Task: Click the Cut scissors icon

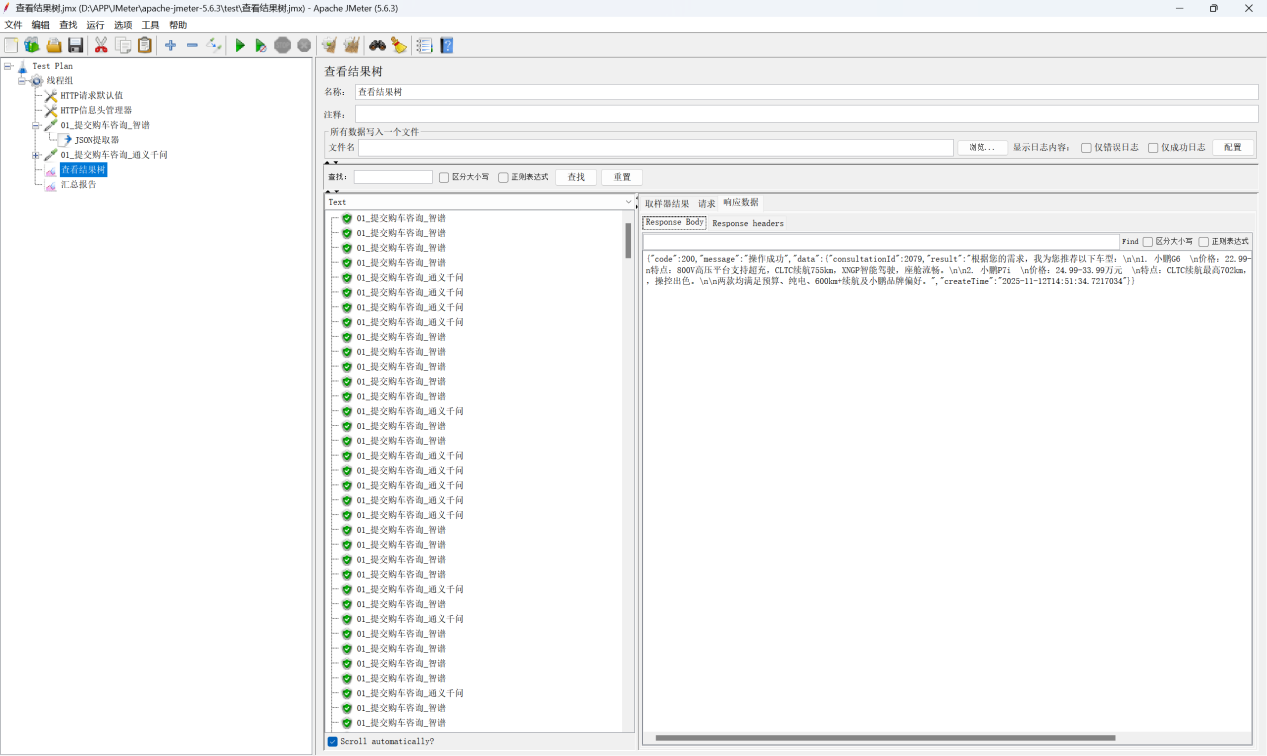Action: (x=101, y=45)
